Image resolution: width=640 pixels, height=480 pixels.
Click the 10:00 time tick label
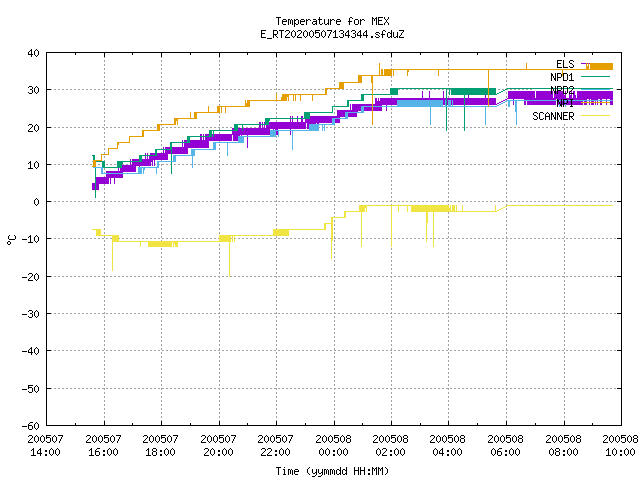(620, 452)
